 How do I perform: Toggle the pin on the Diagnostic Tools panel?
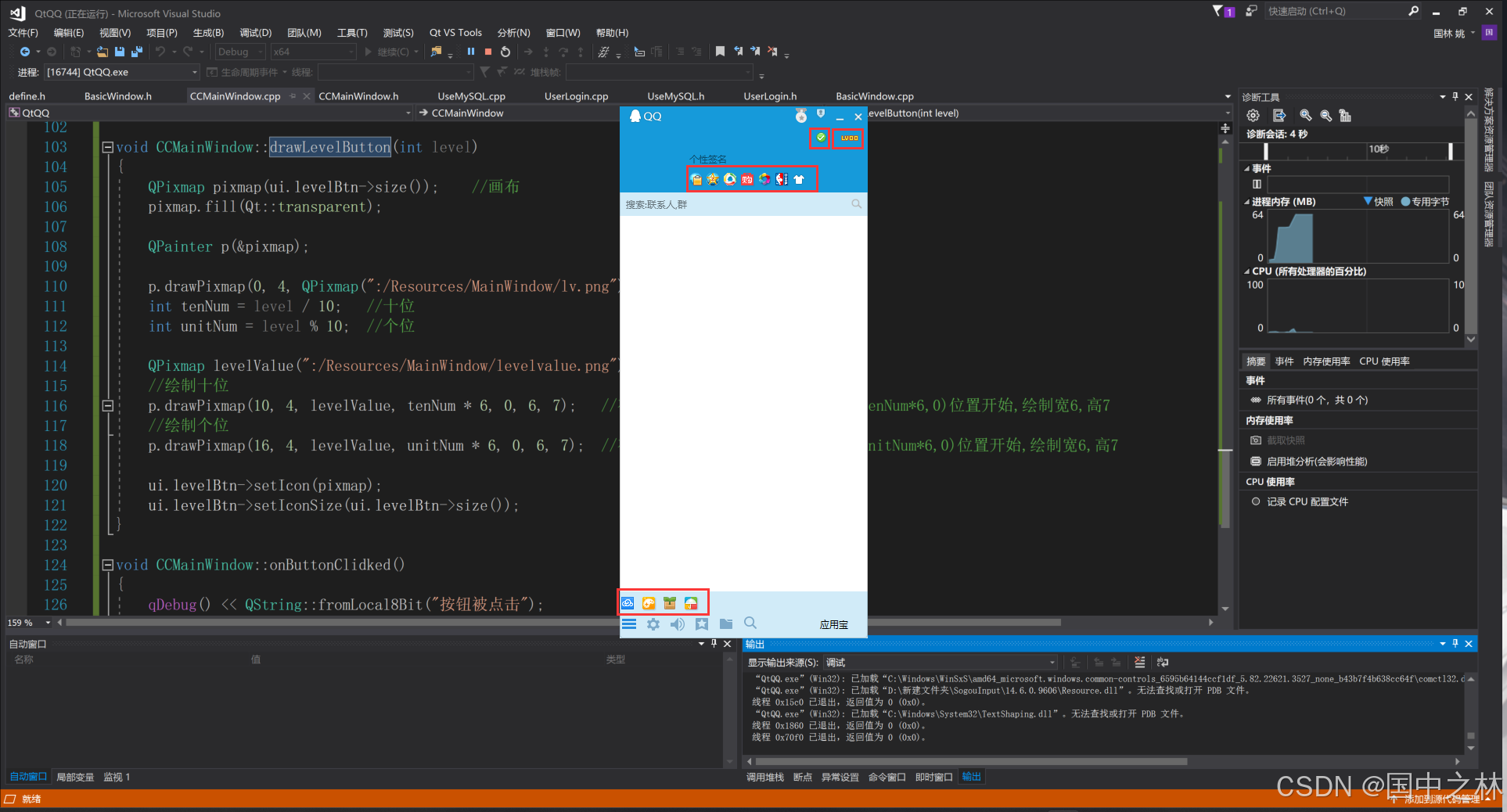coord(1455,97)
